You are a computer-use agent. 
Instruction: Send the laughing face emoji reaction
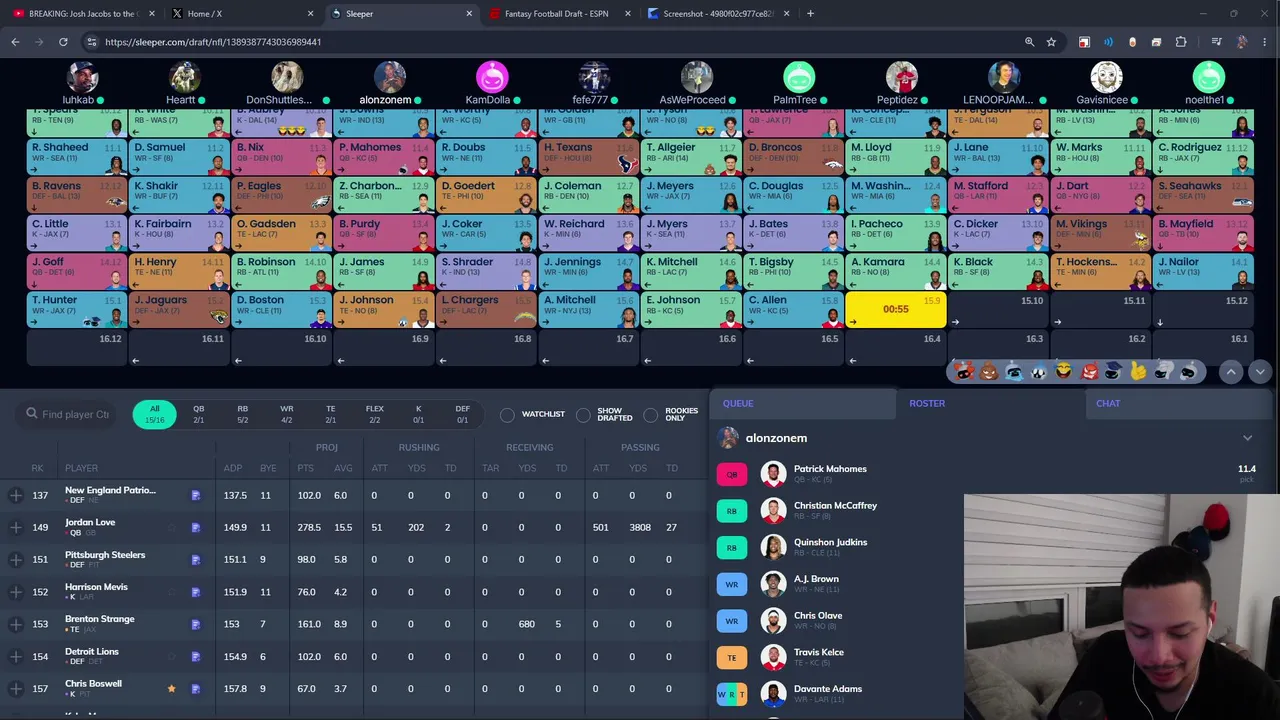click(x=1063, y=371)
